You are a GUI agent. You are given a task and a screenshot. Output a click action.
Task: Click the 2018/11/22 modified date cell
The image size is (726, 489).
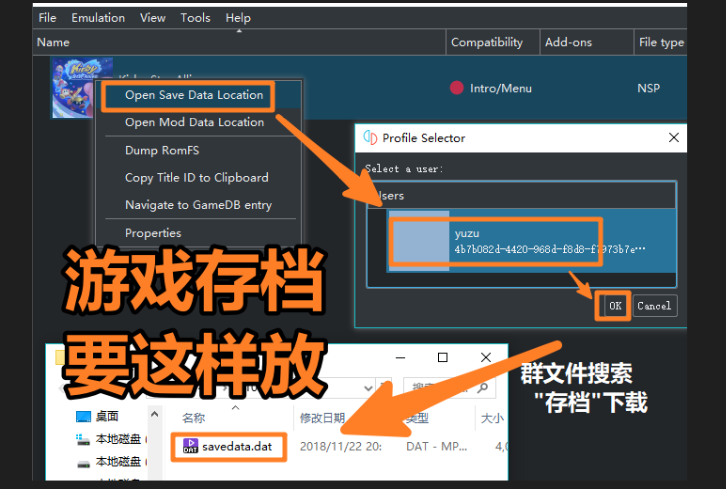[341, 446]
